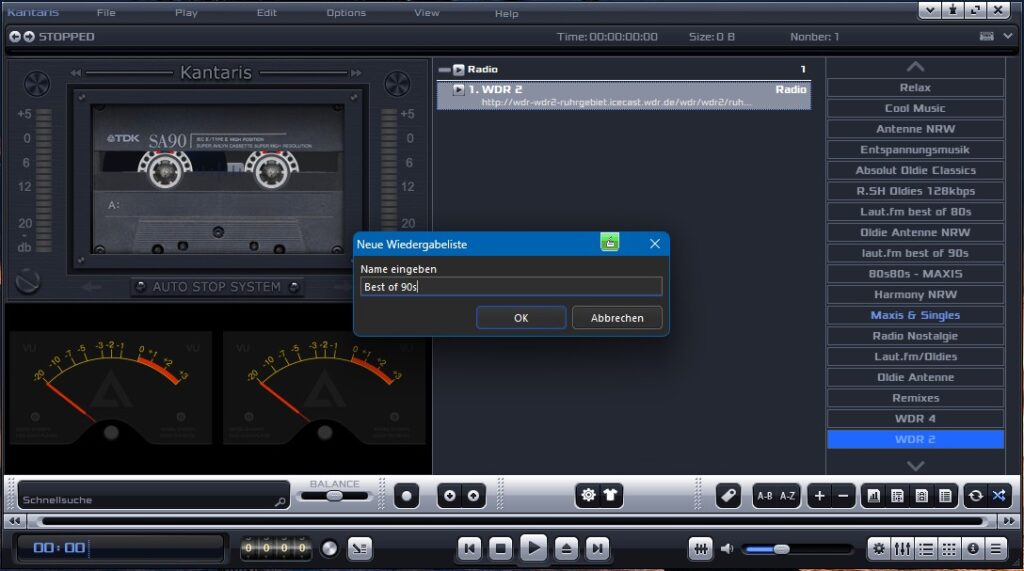This screenshot has width=1024, height=571.
Task: Click the bar-chart playlist view icon
Action: coord(873,496)
